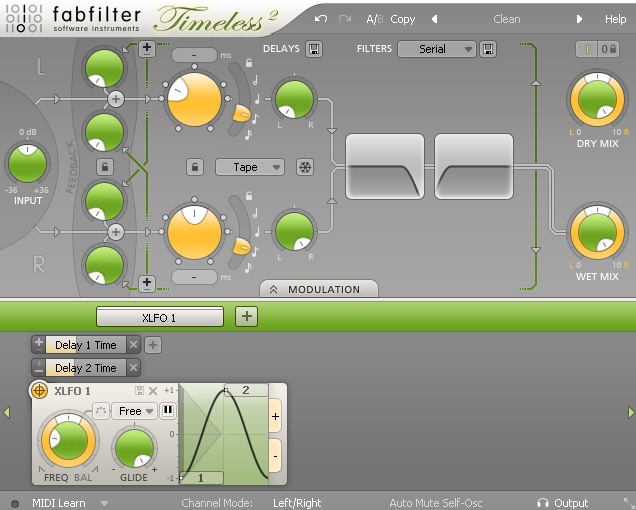
Task: Toggle the output level lock button
Action: 608,49
